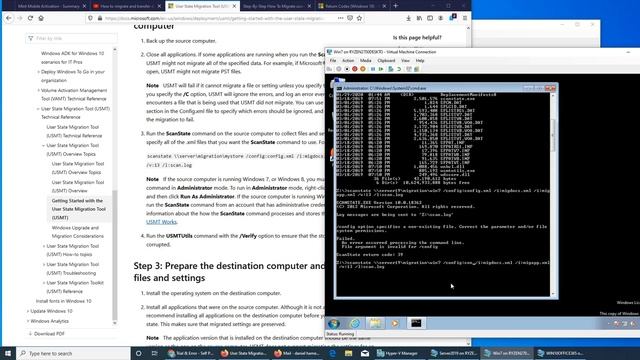Click the VM checkpoint toolbar icon
This screenshot has height=360, width=640.
[x=391, y=69]
